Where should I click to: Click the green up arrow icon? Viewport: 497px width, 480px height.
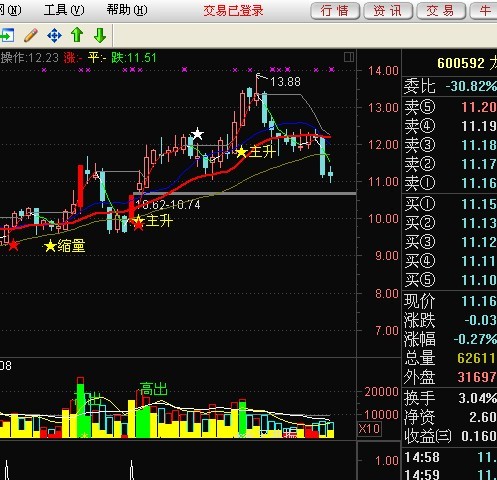(x=77, y=35)
